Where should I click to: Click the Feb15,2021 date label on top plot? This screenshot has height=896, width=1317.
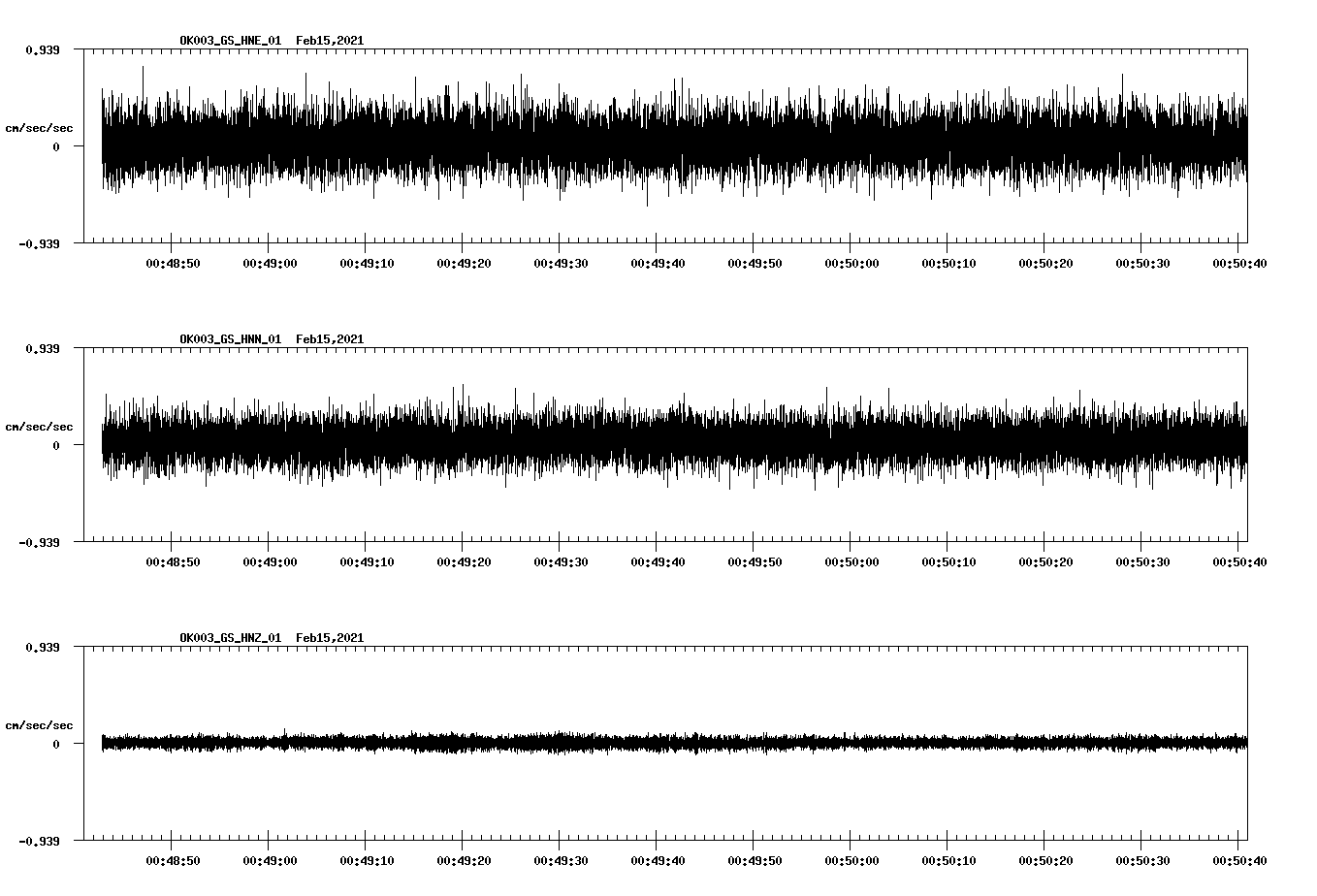[330, 41]
